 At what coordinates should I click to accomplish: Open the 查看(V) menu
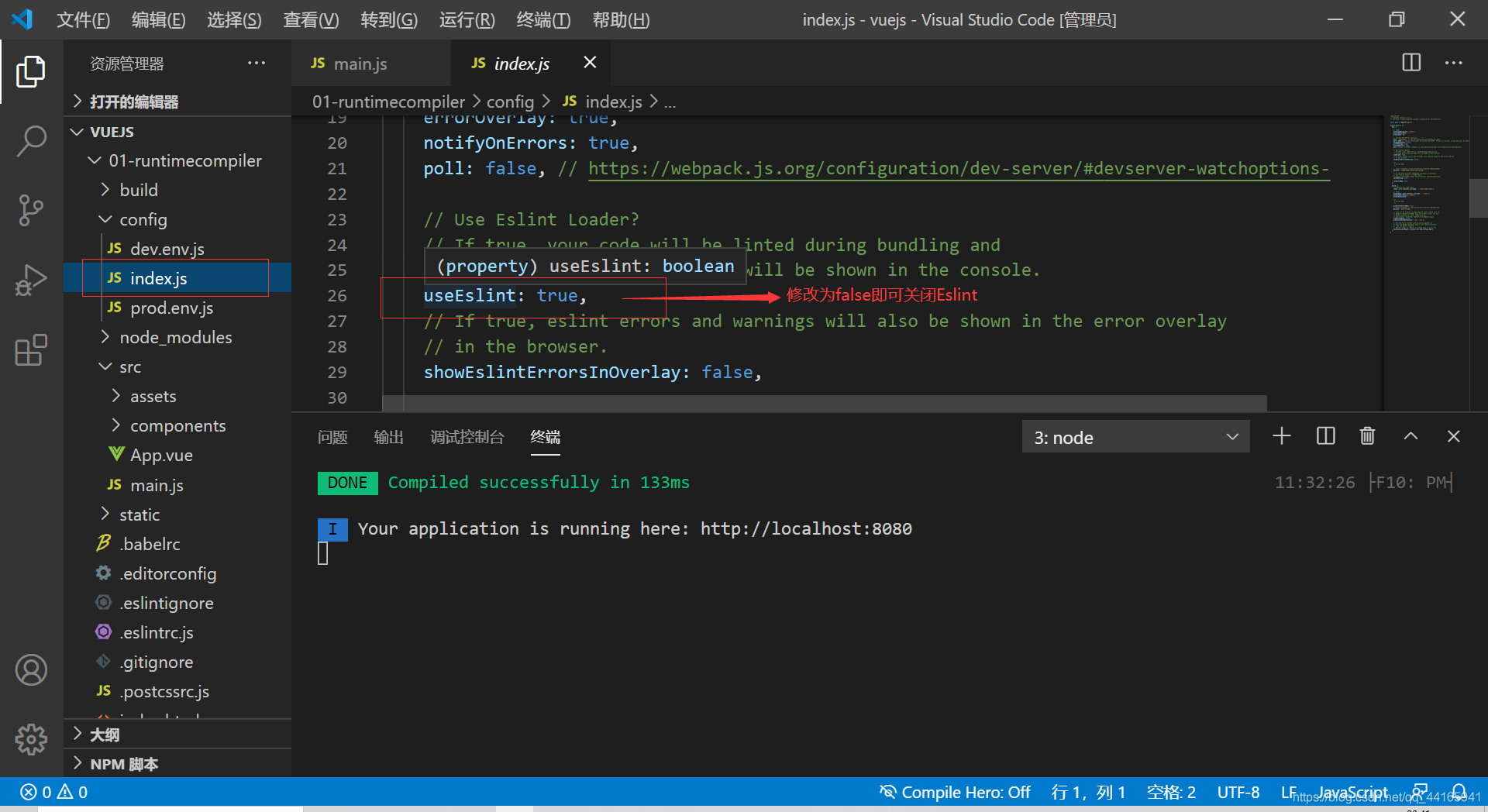pos(311,19)
